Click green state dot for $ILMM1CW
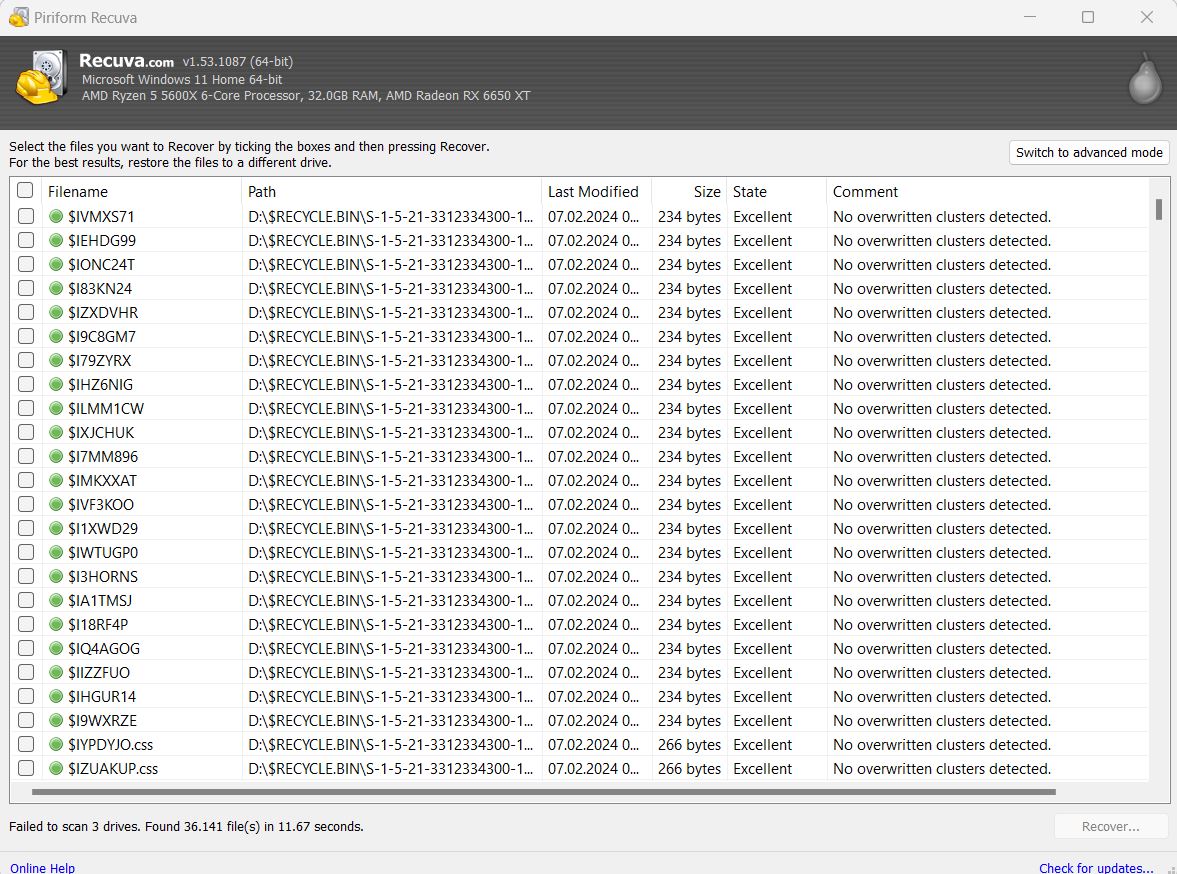 tap(56, 408)
